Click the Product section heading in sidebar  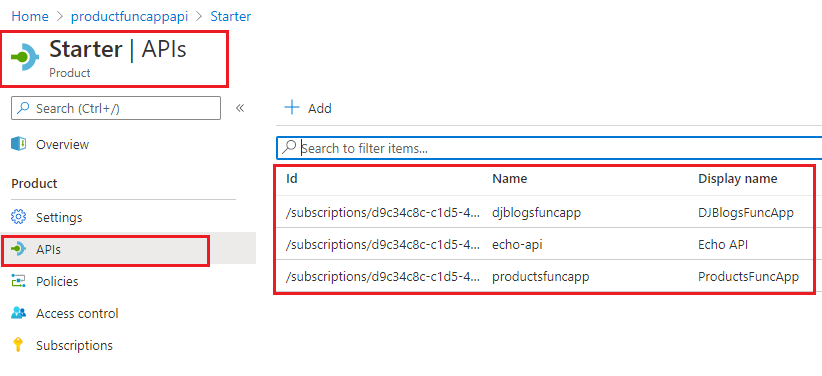(34, 184)
